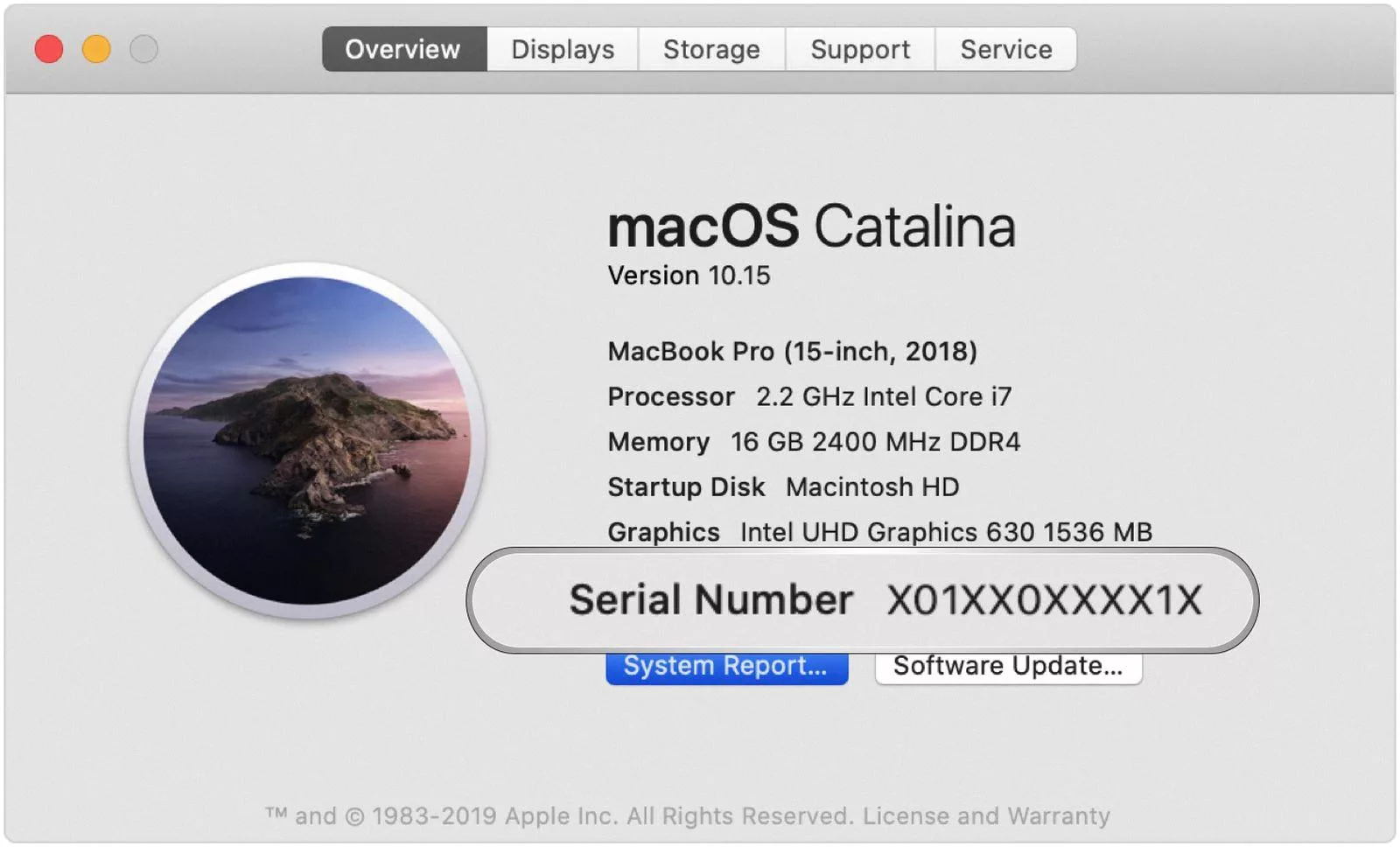Select the Support tab

point(860,49)
